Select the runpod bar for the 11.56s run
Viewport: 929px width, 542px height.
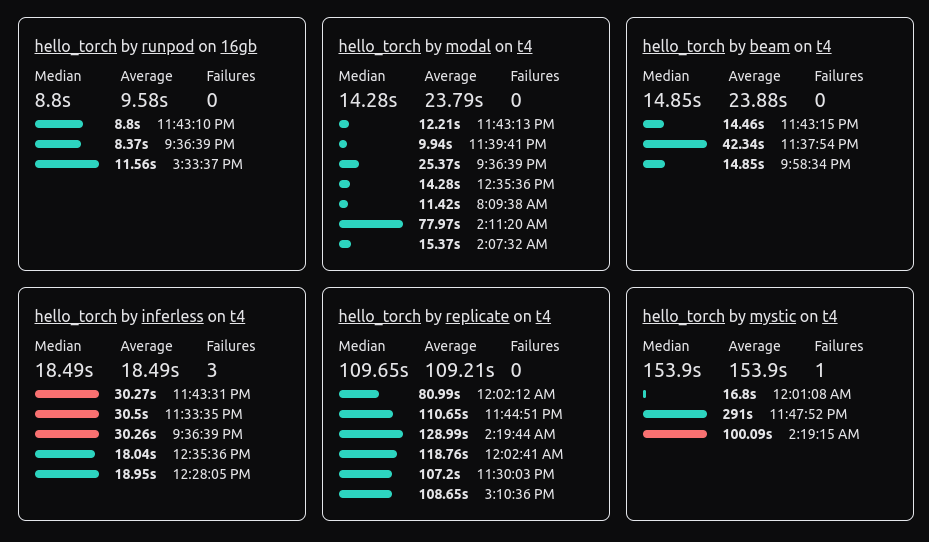pyautogui.click(x=67, y=164)
